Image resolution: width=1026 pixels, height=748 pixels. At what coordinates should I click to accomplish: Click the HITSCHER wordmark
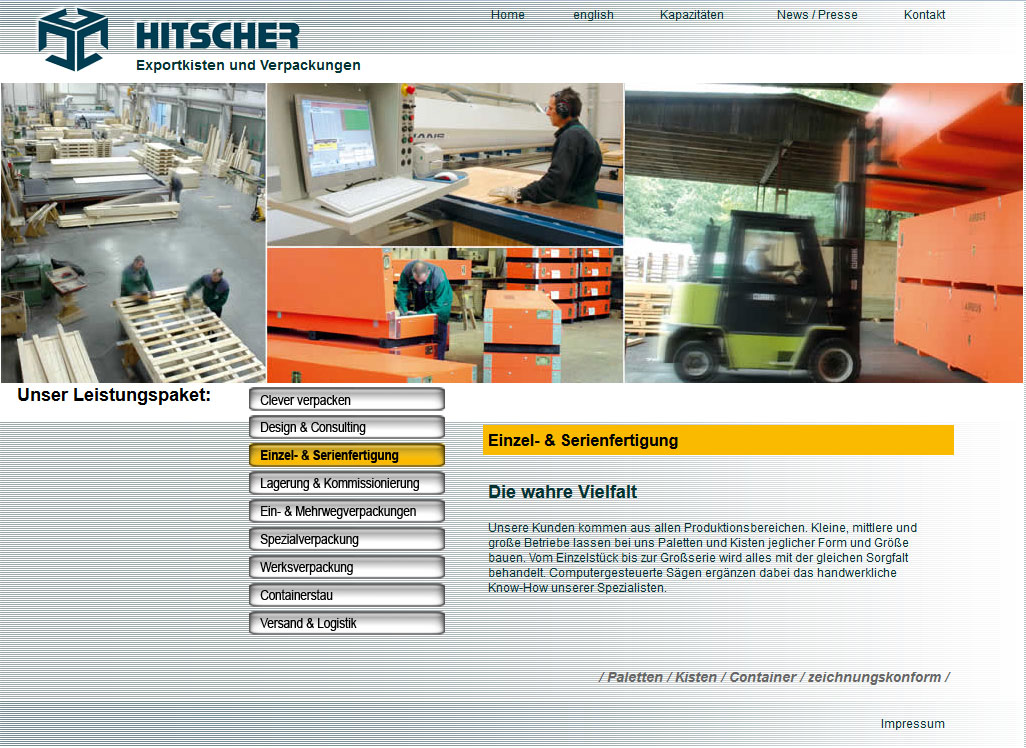[218, 36]
